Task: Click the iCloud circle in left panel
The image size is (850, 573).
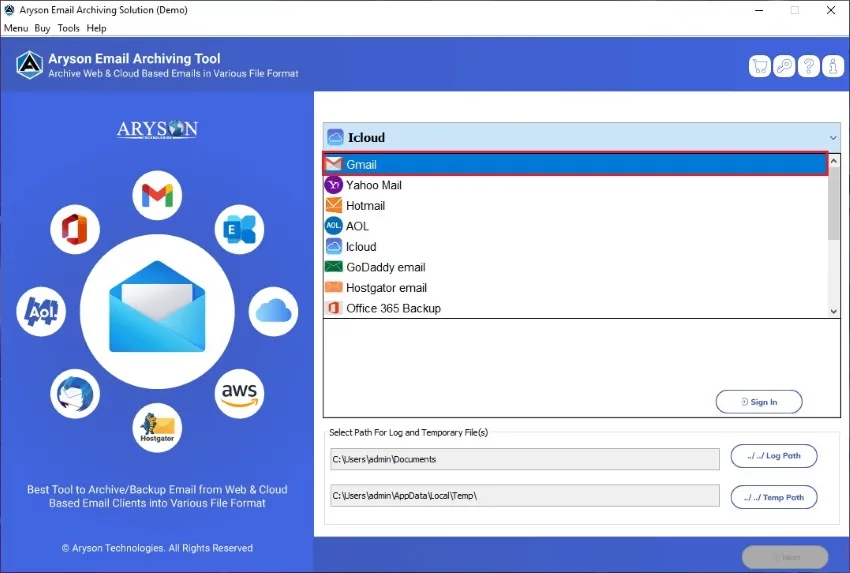Action: coord(273,311)
